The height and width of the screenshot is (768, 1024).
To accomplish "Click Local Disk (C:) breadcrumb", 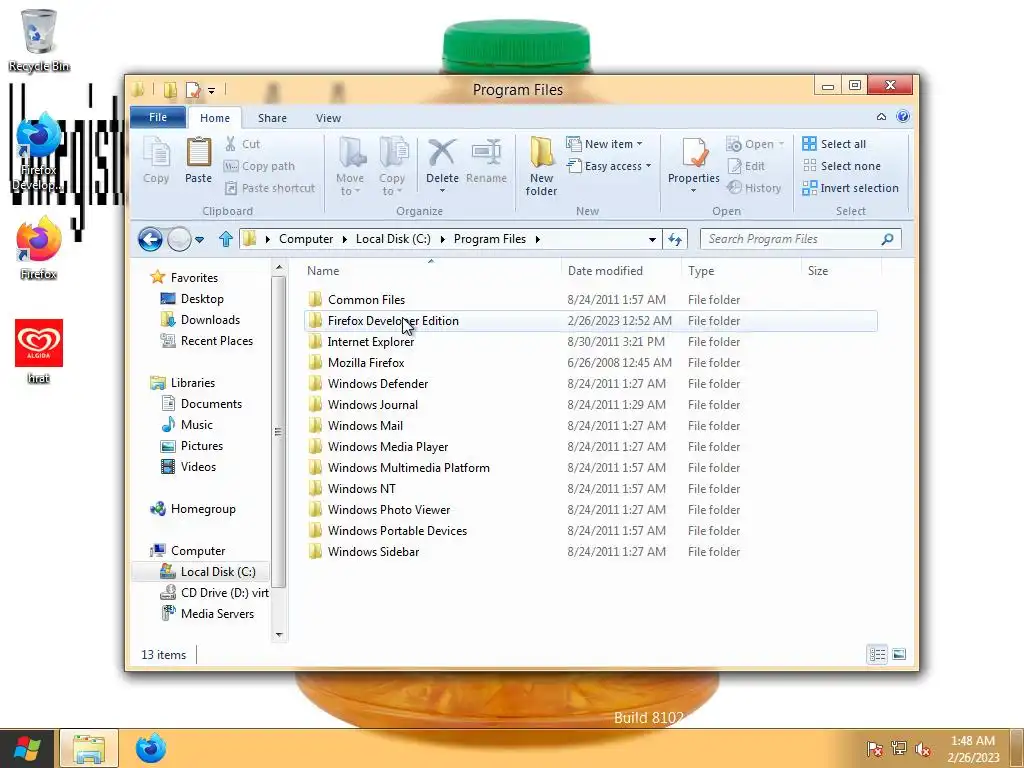I will click(x=393, y=239).
